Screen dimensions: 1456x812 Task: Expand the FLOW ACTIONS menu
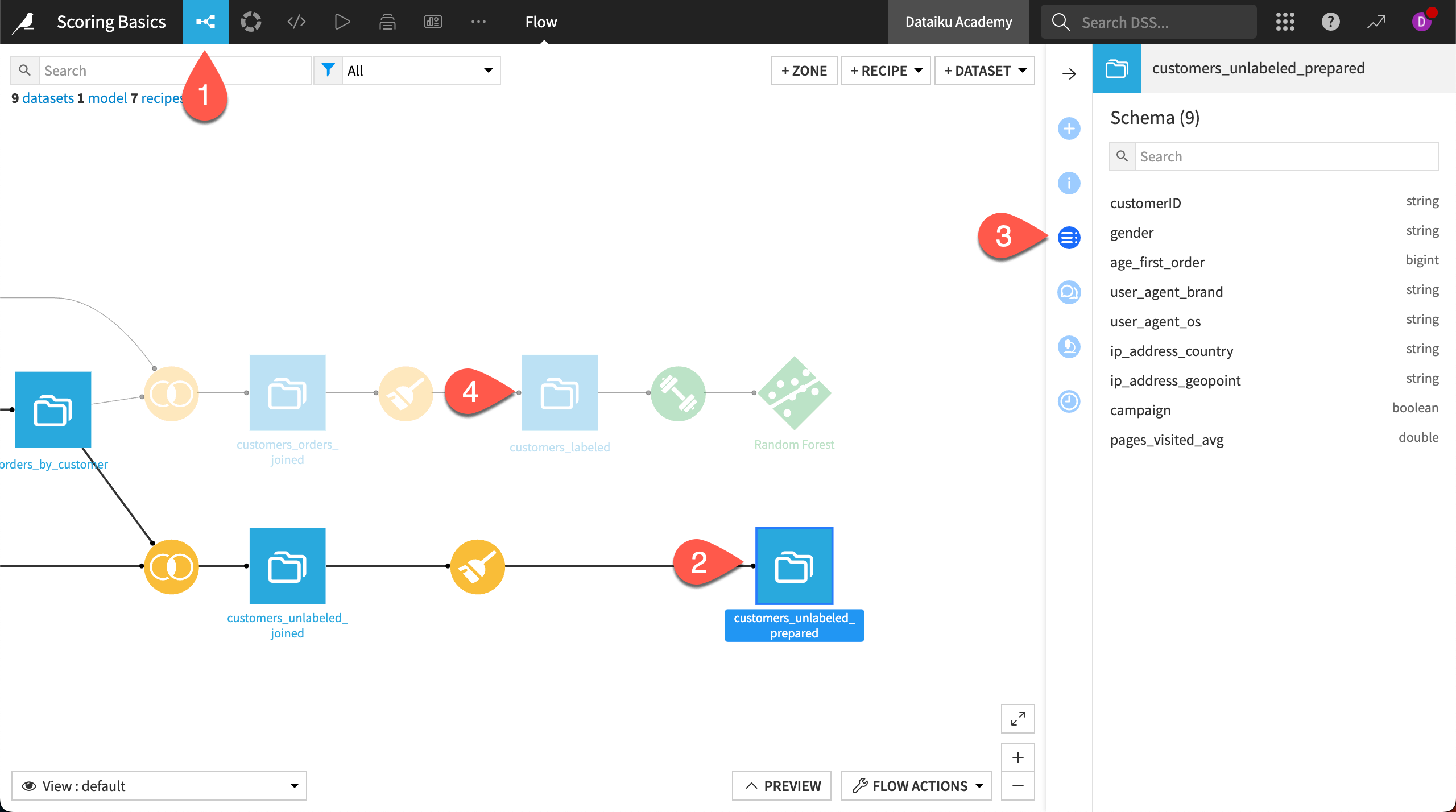tap(915, 785)
